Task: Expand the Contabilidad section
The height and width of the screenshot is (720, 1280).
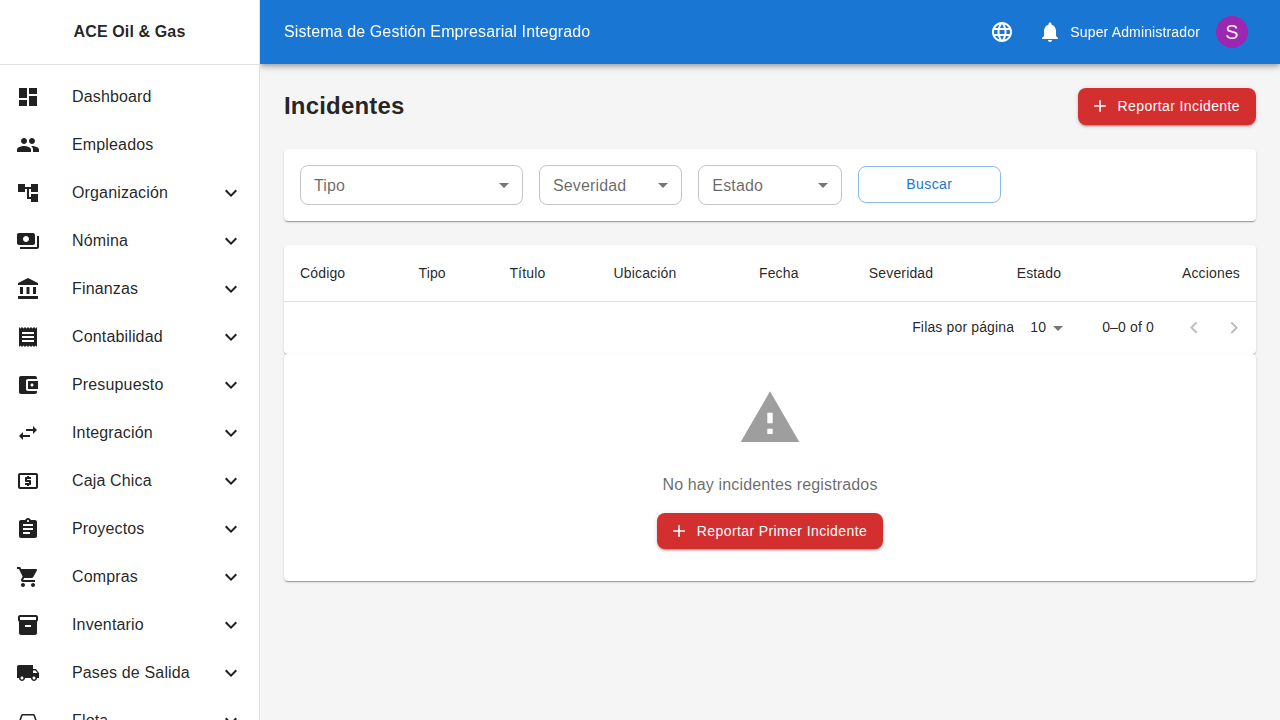Action: click(231, 337)
